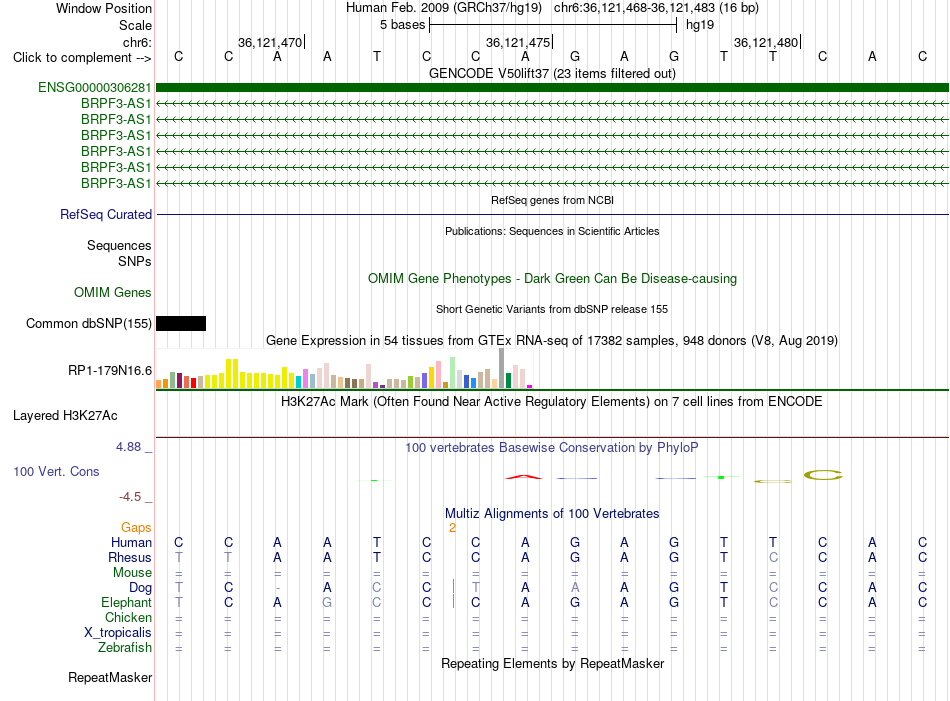Select the Mouse species row label
This screenshot has height=701, width=950.
pyautogui.click(x=132, y=573)
